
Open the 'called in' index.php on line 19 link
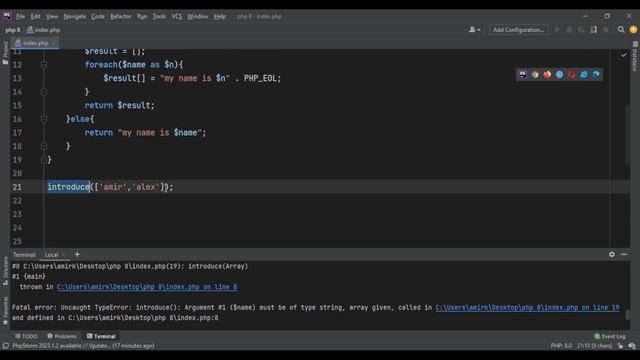pyautogui.click(x=527, y=307)
